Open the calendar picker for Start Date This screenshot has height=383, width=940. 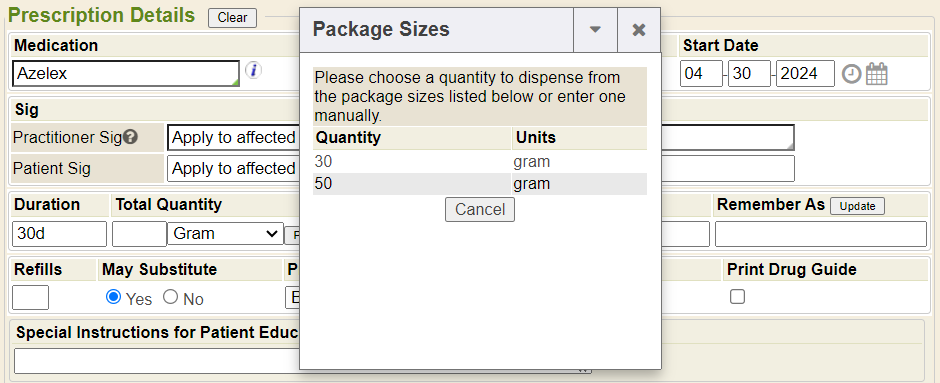(x=877, y=74)
